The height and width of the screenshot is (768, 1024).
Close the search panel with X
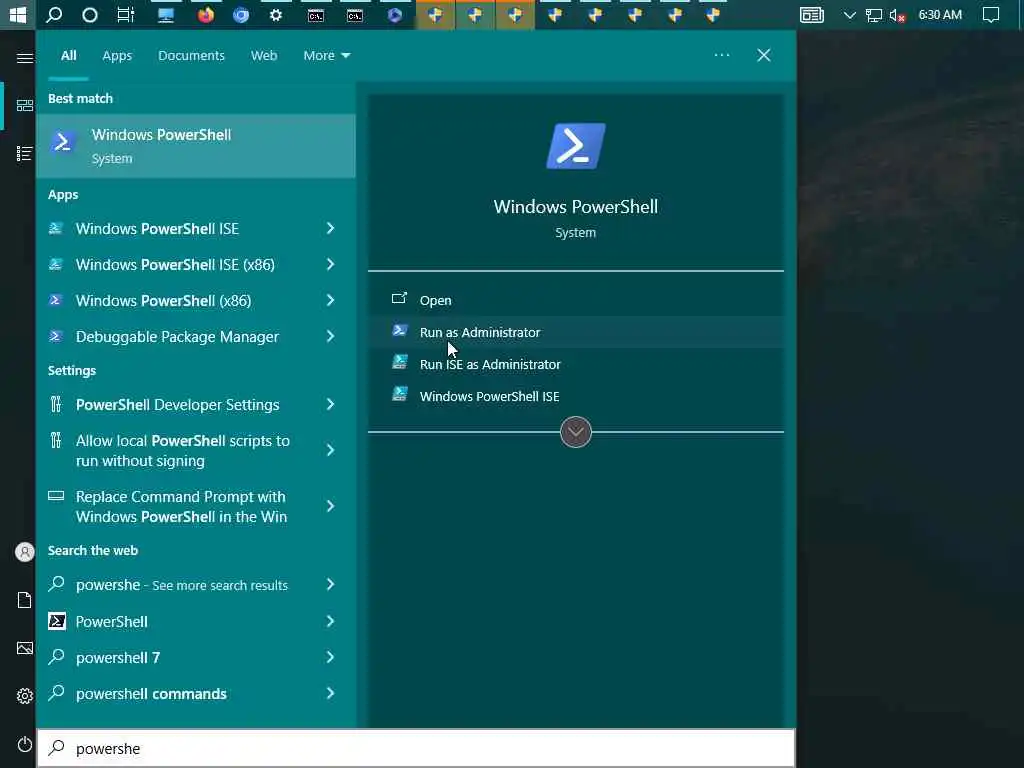pos(763,55)
